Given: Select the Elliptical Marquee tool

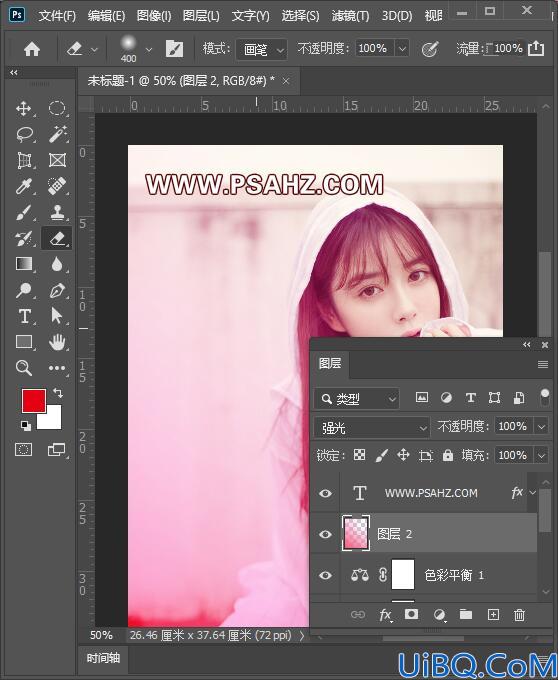Looking at the screenshot, I should coord(57,108).
